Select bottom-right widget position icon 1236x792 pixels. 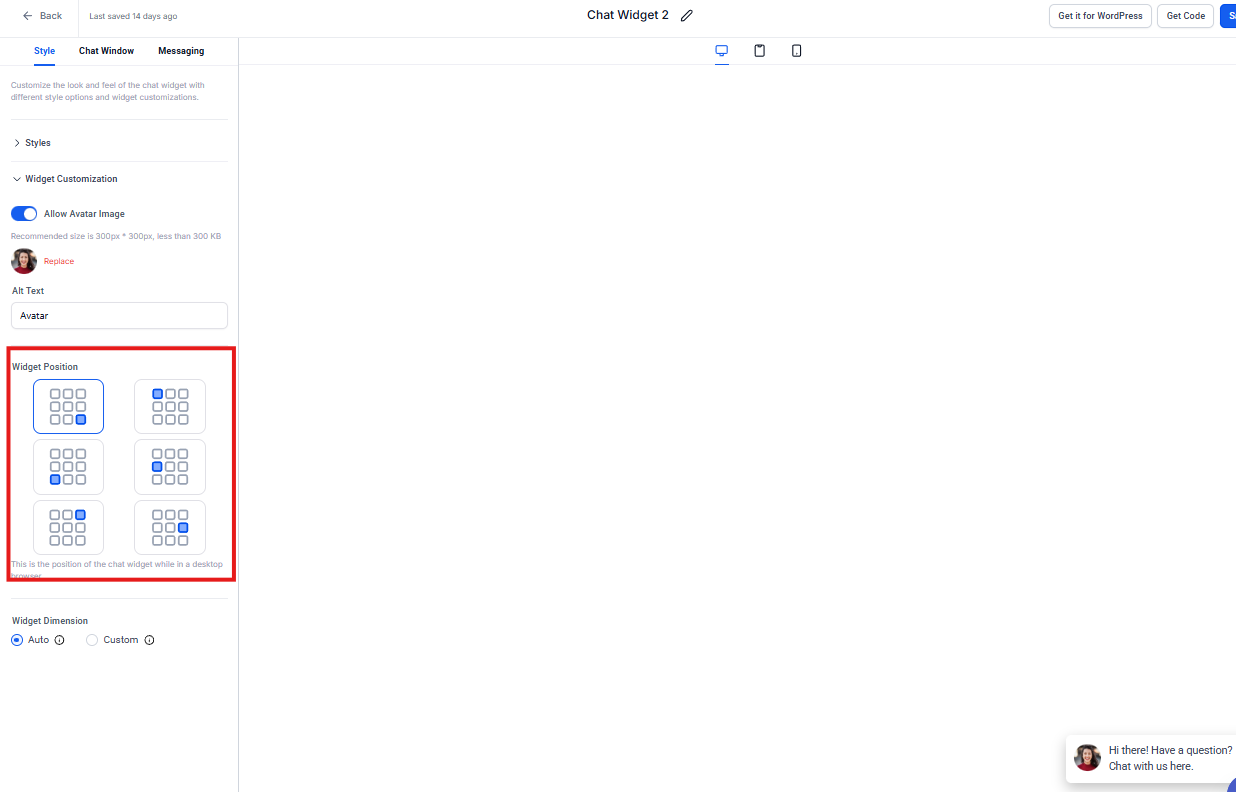[68, 406]
